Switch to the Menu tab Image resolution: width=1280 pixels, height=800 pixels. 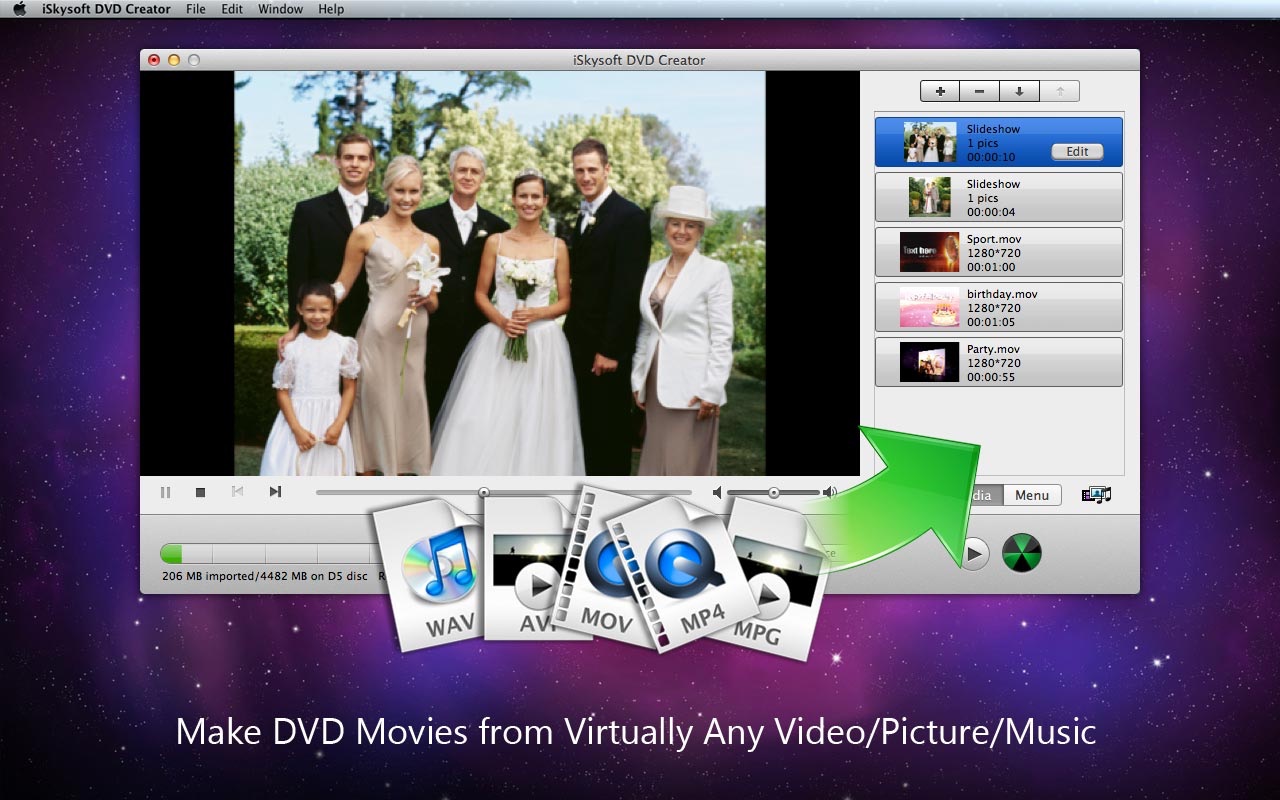[1032, 495]
